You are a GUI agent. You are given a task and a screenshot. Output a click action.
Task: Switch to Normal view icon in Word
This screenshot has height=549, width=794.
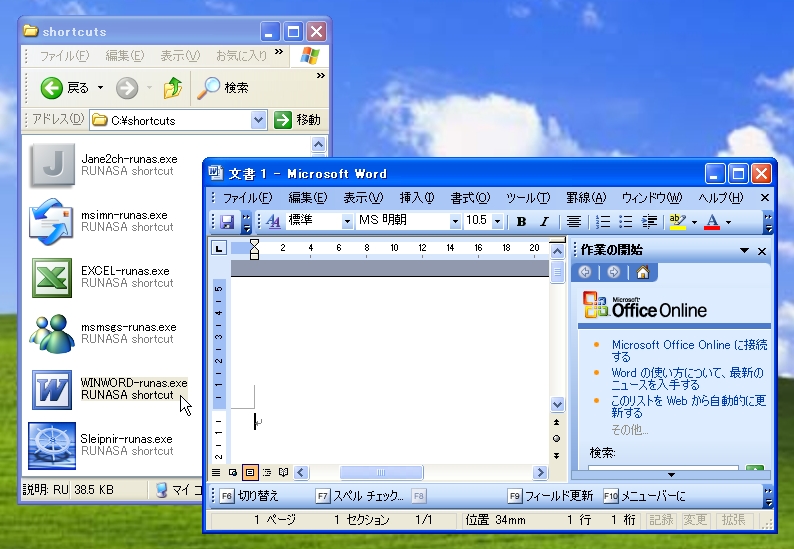(216, 473)
